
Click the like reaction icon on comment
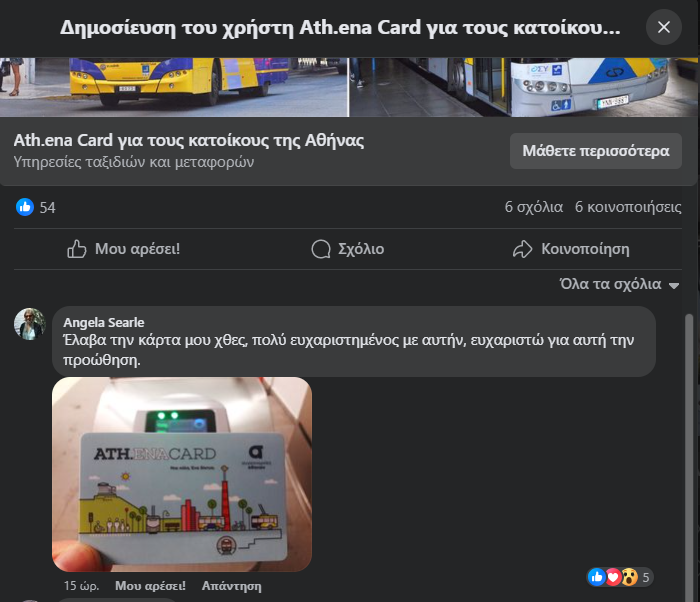[597, 577]
